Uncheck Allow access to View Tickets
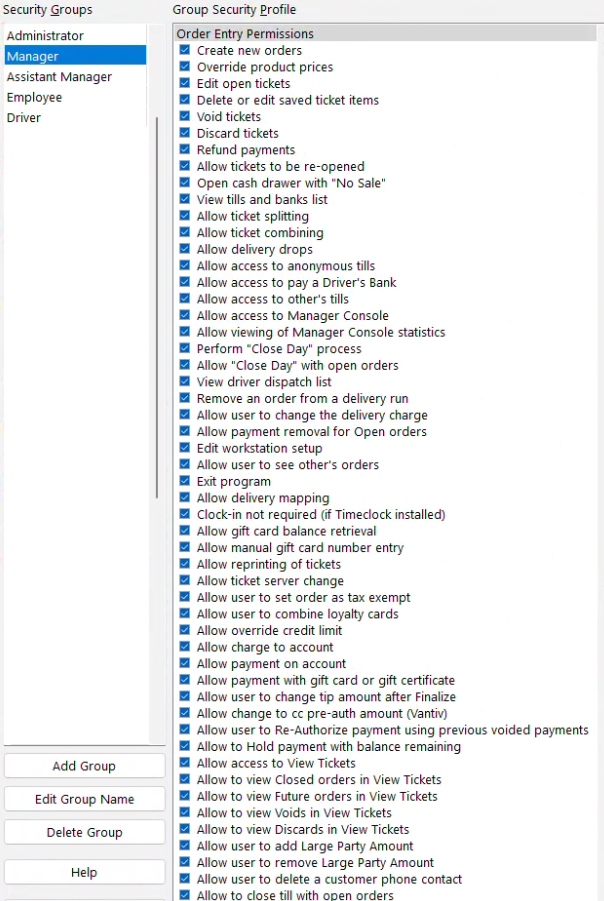The height and width of the screenshot is (901, 604). pyautogui.click(x=184, y=763)
